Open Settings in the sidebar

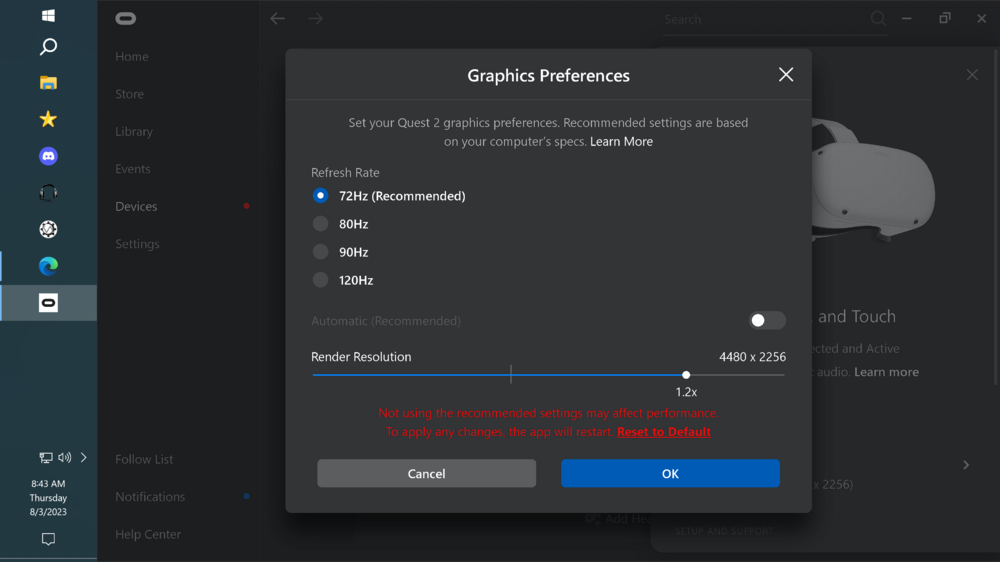137,244
